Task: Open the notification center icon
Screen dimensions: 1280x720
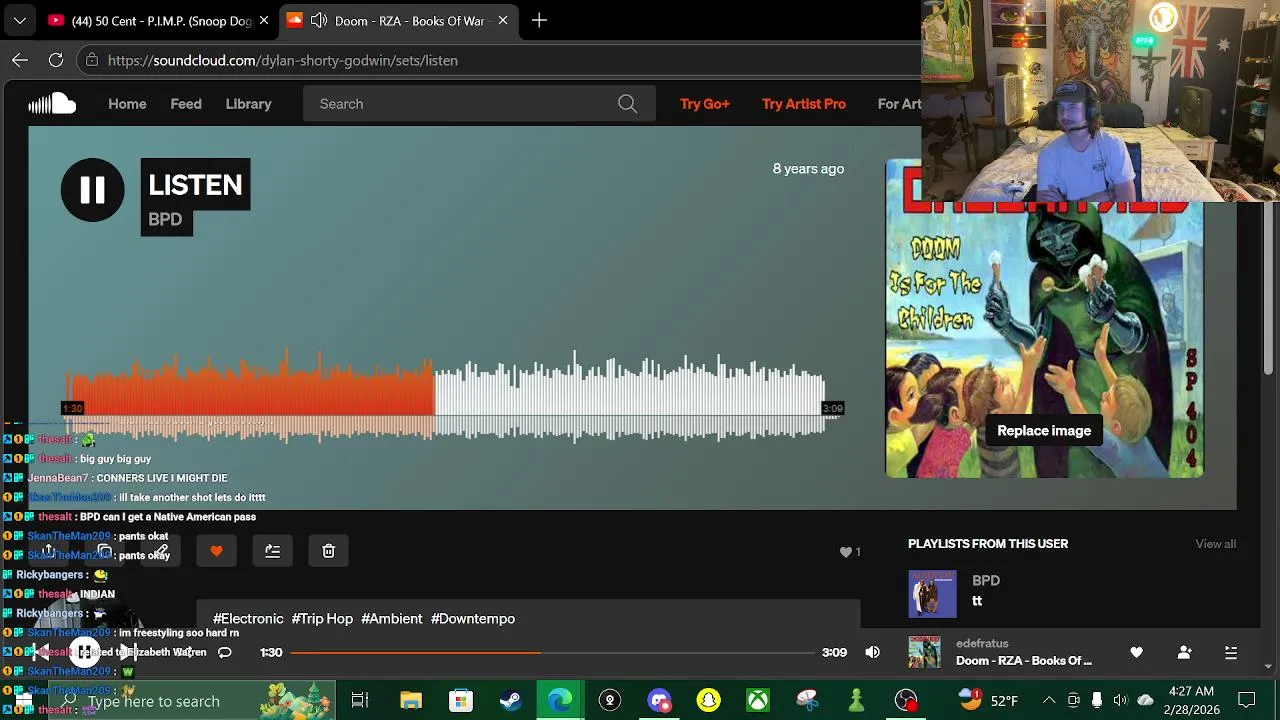Action: tap(1246, 701)
